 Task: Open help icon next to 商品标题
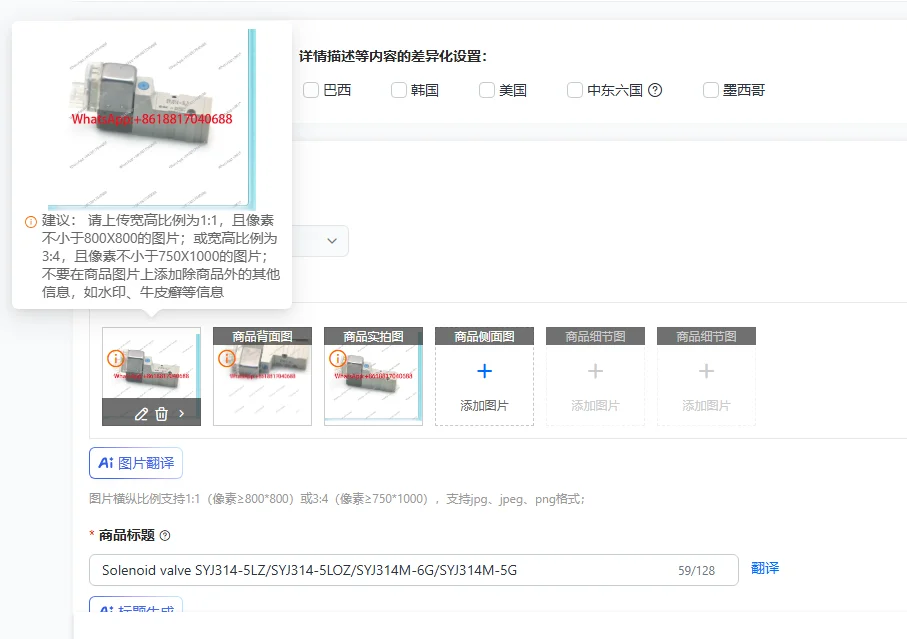click(165, 535)
